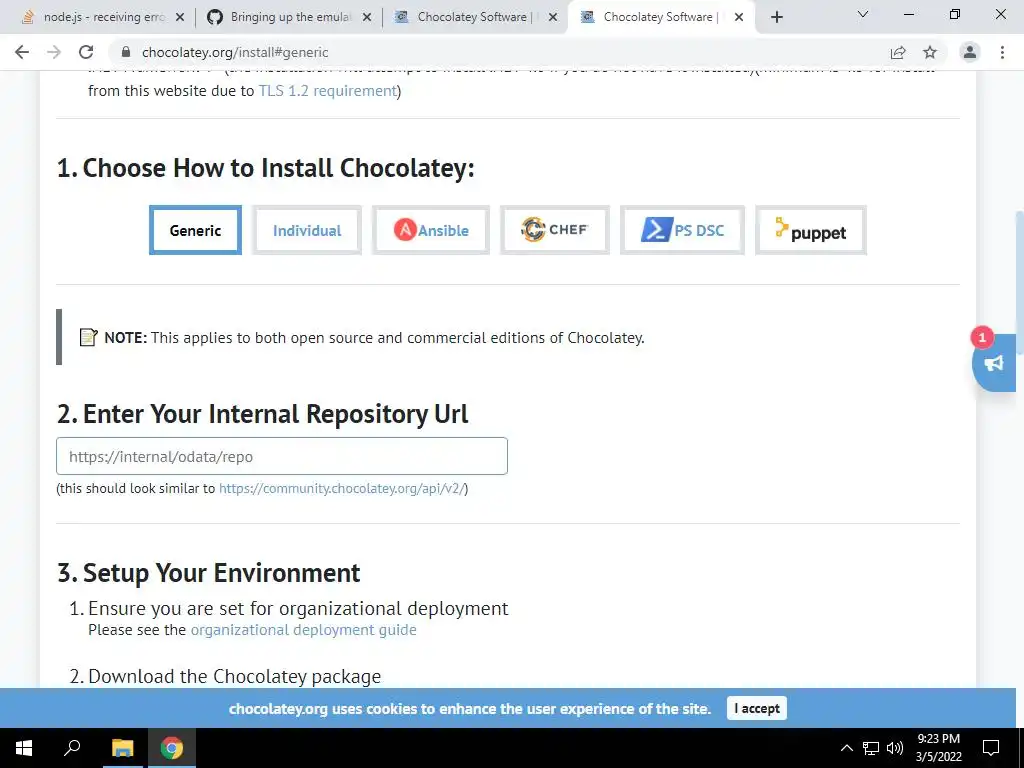This screenshot has height=768, width=1024.
Task: Open a new browser tab
Action: tap(776, 17)
